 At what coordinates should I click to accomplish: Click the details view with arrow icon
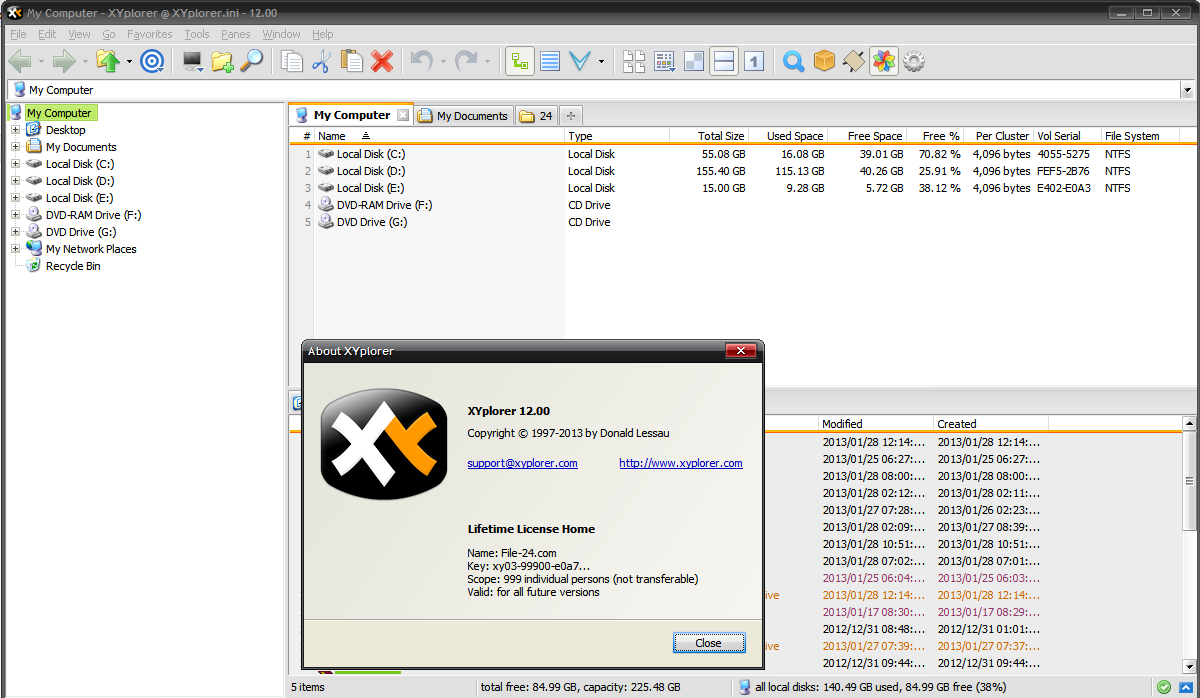pos(664,62)
